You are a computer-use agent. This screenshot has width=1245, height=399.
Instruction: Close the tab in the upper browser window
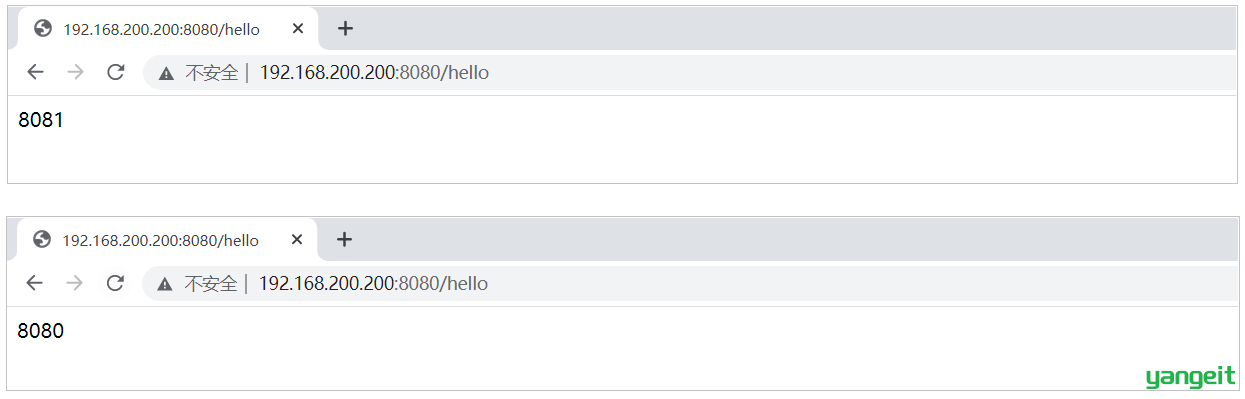click(297, 29)
